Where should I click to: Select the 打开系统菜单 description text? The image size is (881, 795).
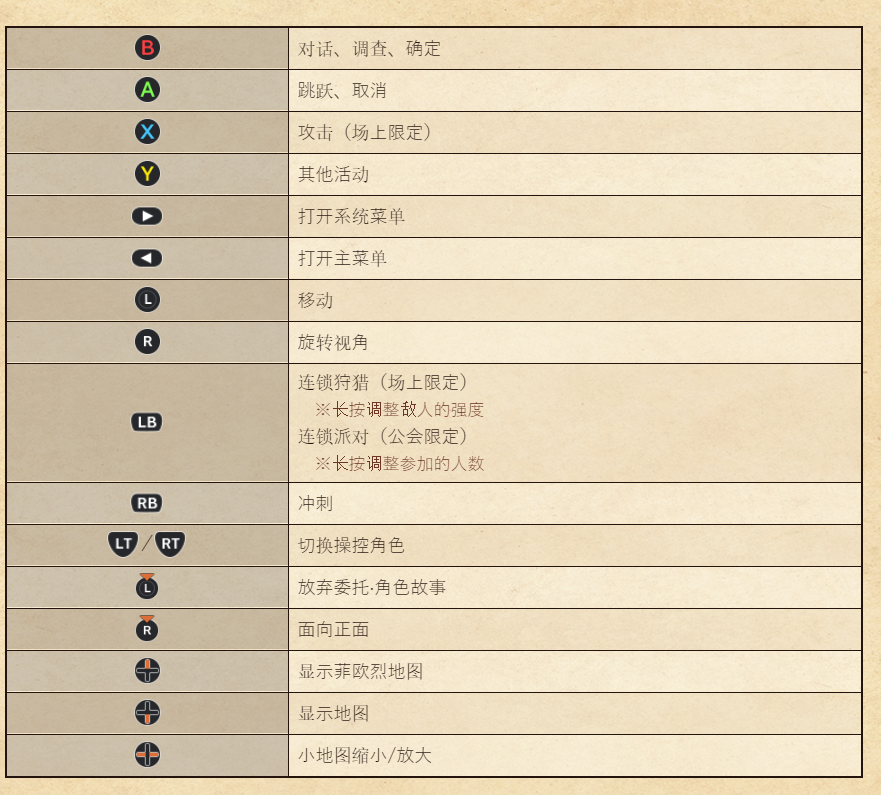351,216
